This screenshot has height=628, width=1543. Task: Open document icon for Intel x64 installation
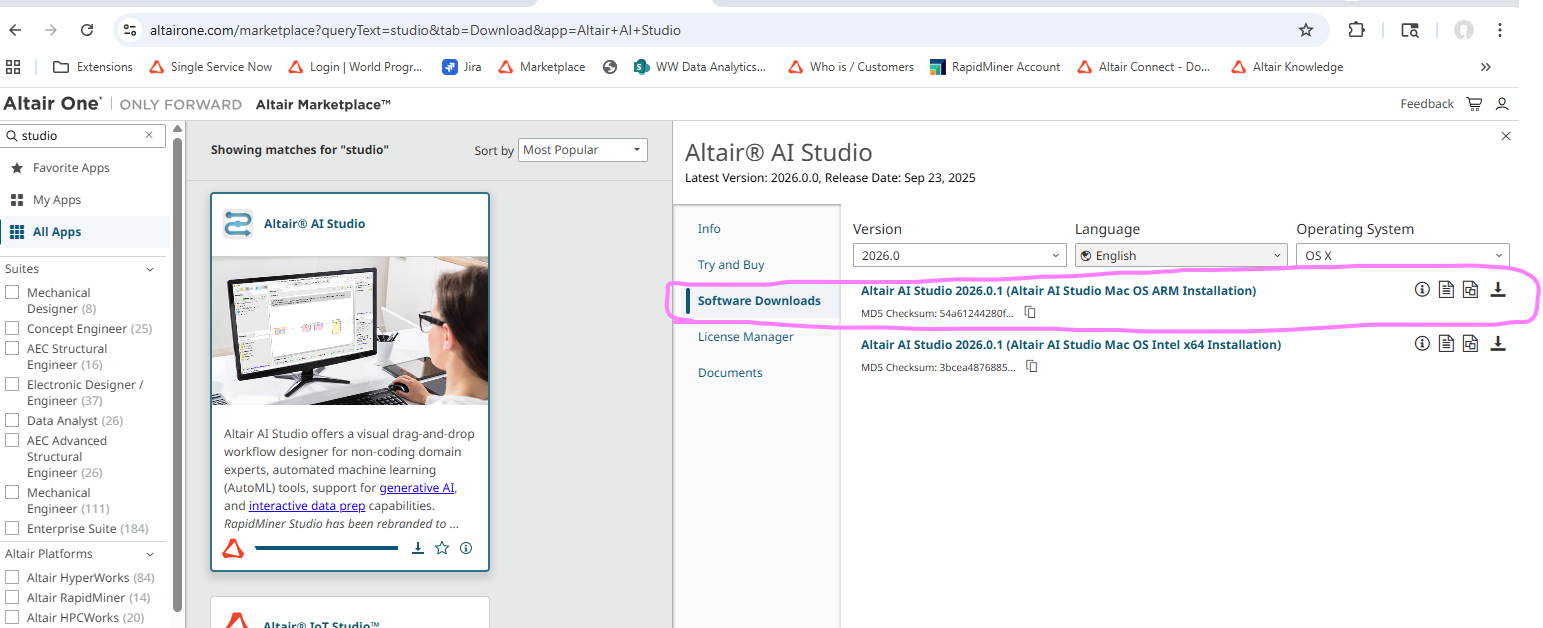1446,344
